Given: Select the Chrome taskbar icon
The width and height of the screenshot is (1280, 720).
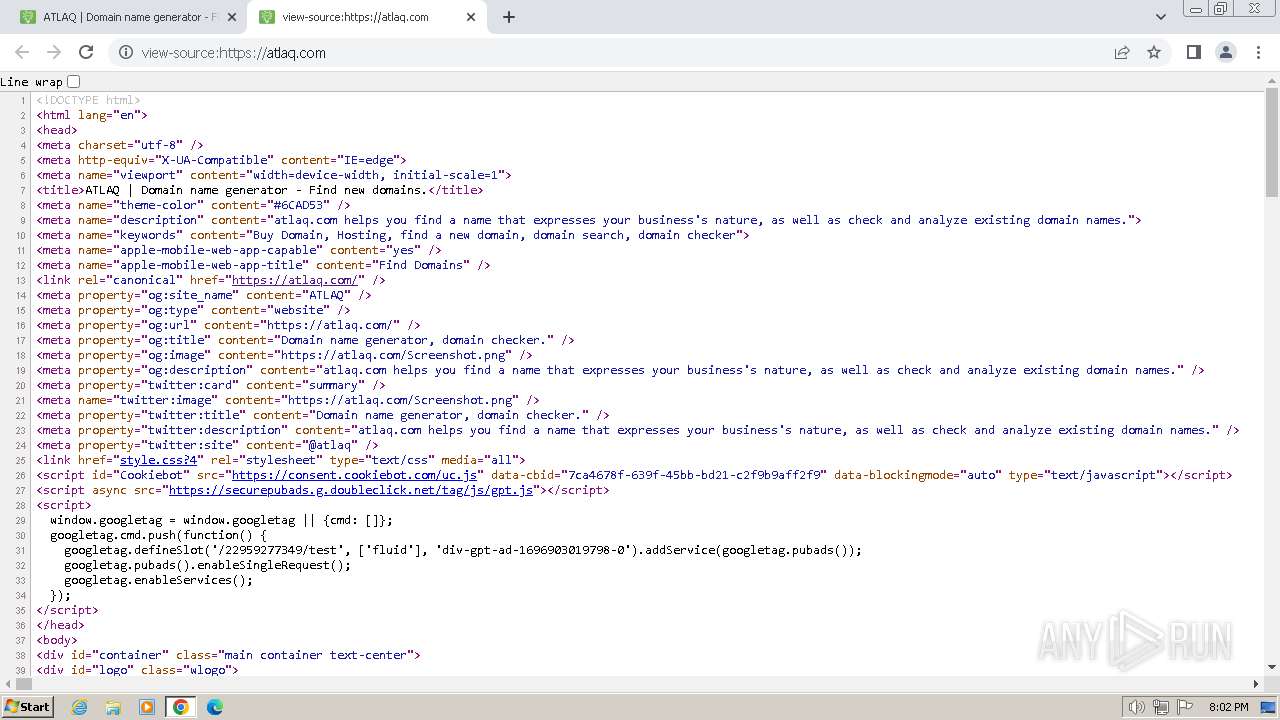Looking at the screenshot, I should point(181,707).
